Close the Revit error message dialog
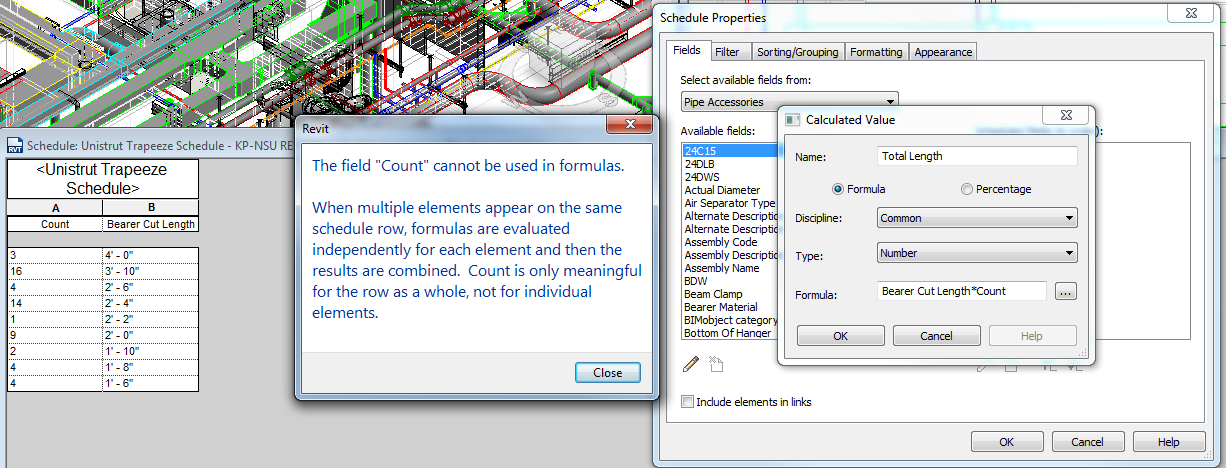 click(x=607, y=372)
